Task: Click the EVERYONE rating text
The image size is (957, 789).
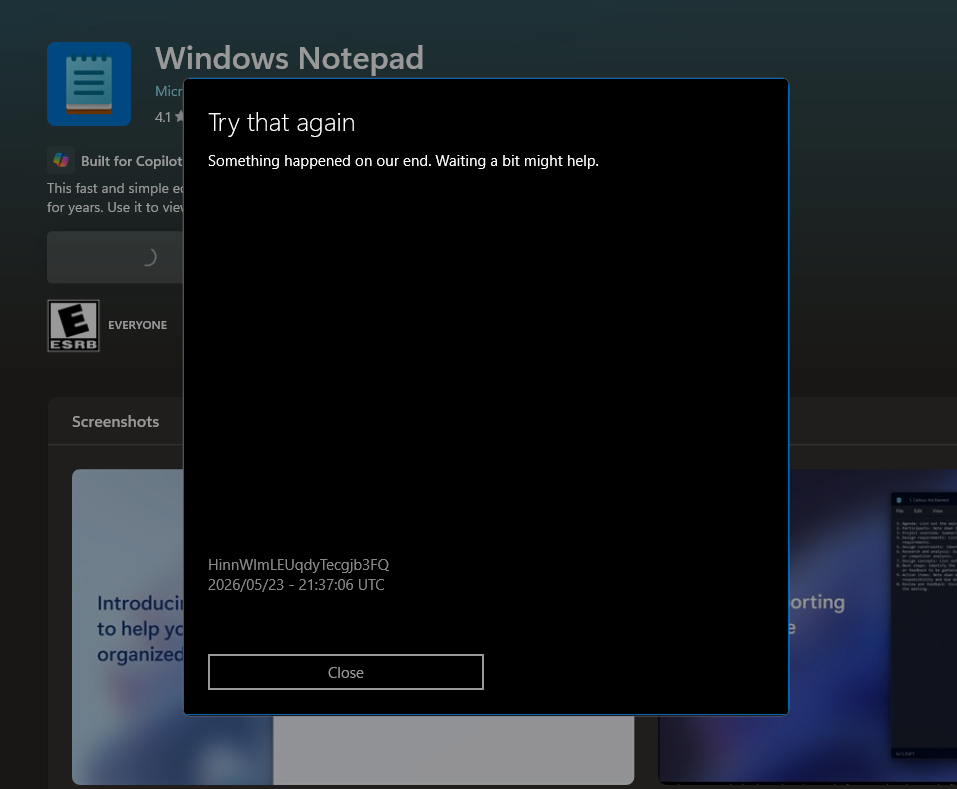Action: pyautogui.click(x=137, y=325)
